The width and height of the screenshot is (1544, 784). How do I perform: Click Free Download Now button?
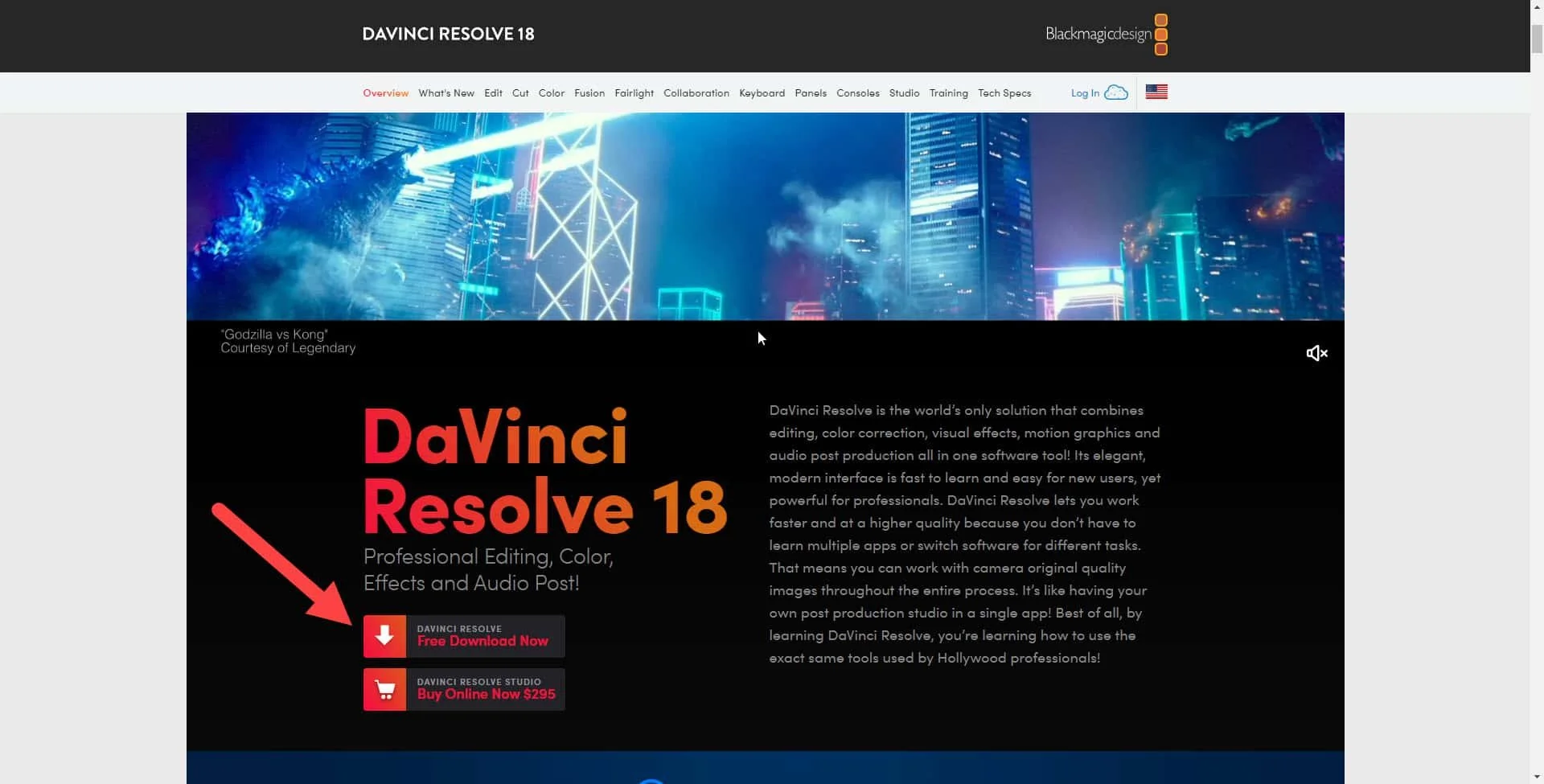[464, 636]
